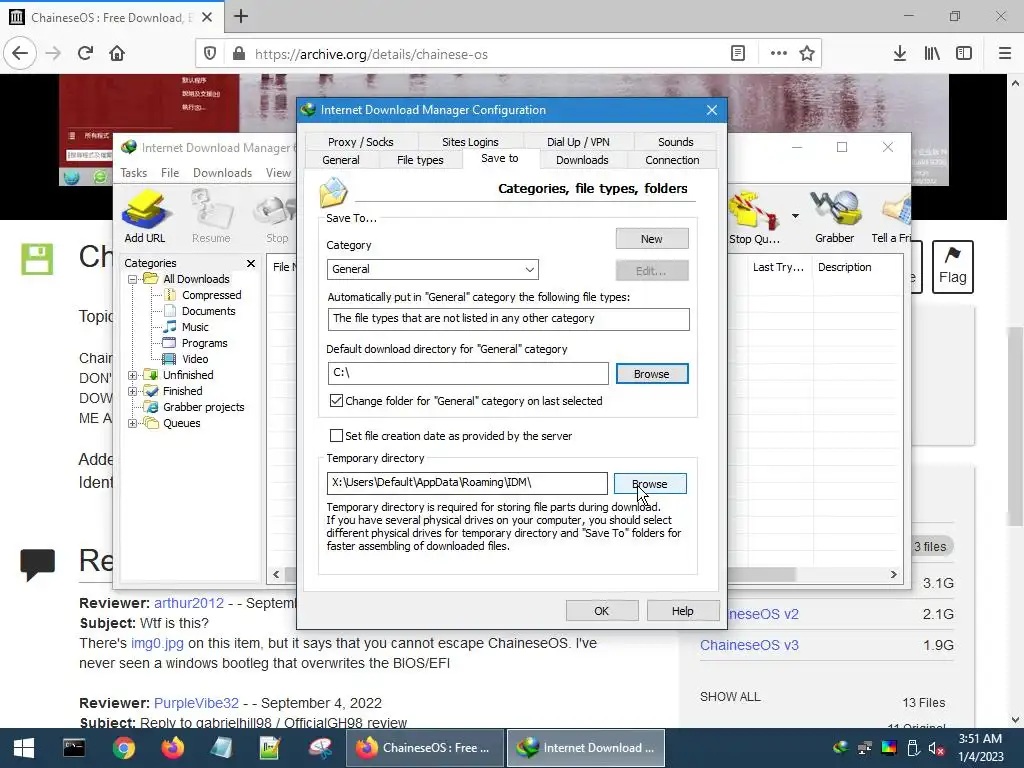Open the Firefox hamburger menu

click(x=1005, y=54)
